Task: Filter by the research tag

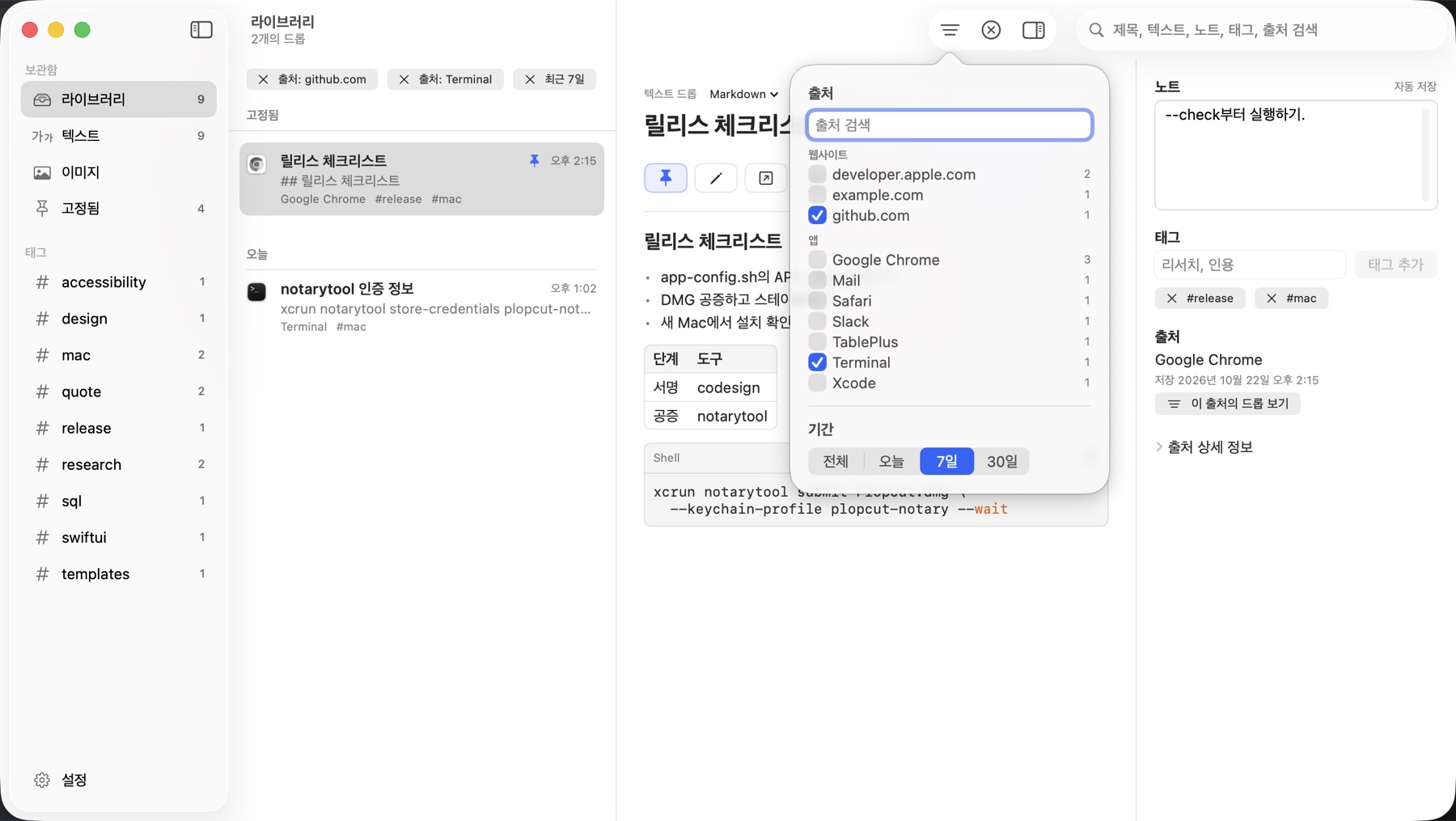Action: [x=118, y=464]
